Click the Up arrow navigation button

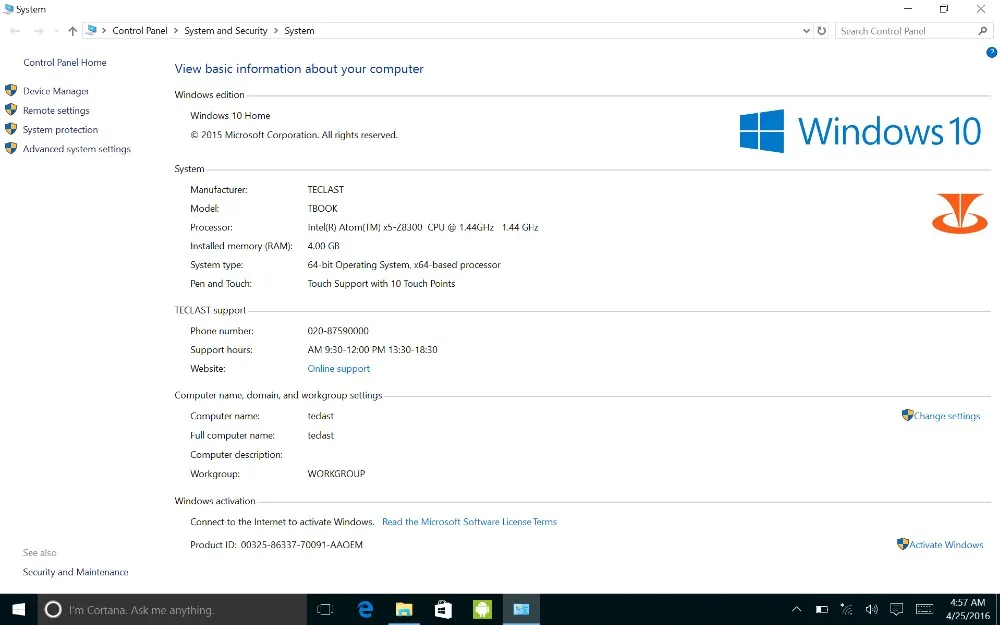point(73,31)
